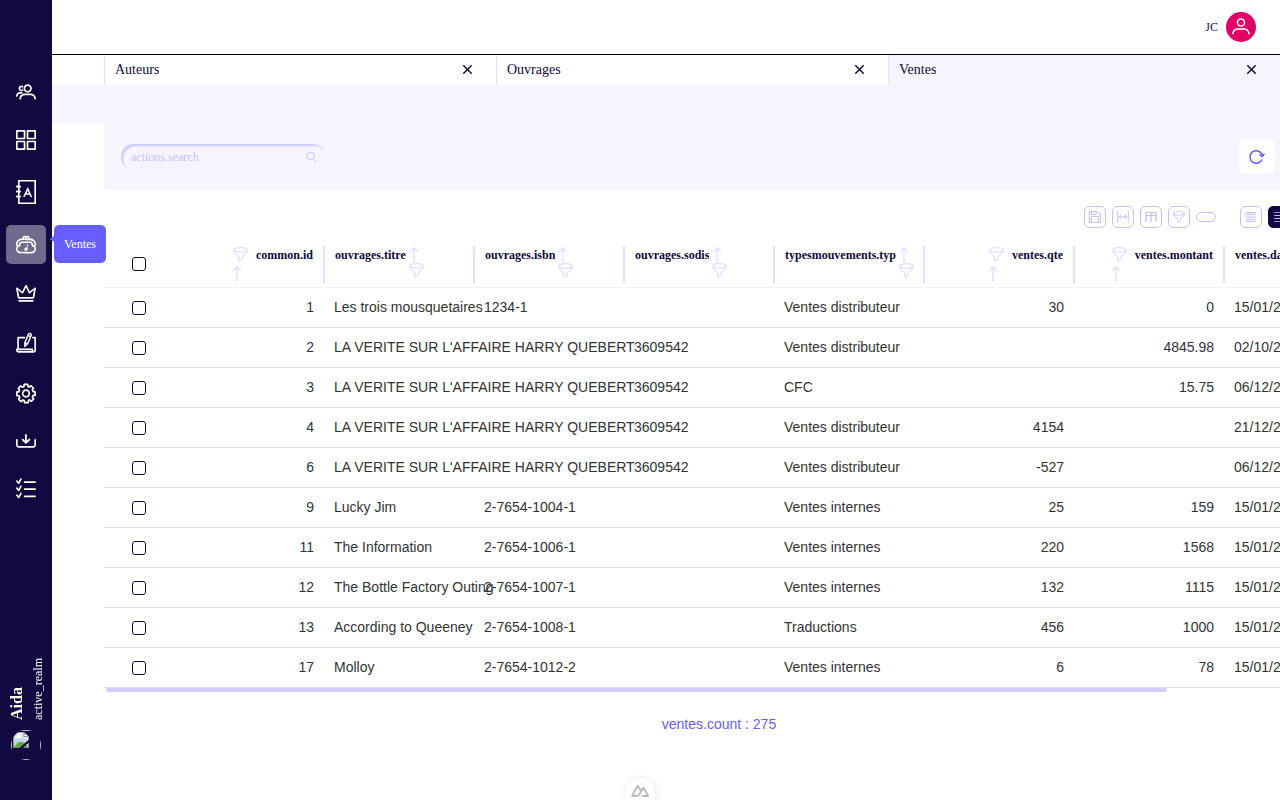Open the dashboard grid icon in sidebar
Image resolution: width=1280 pixels, height=800 pixels.
click(x=26, y=140)
